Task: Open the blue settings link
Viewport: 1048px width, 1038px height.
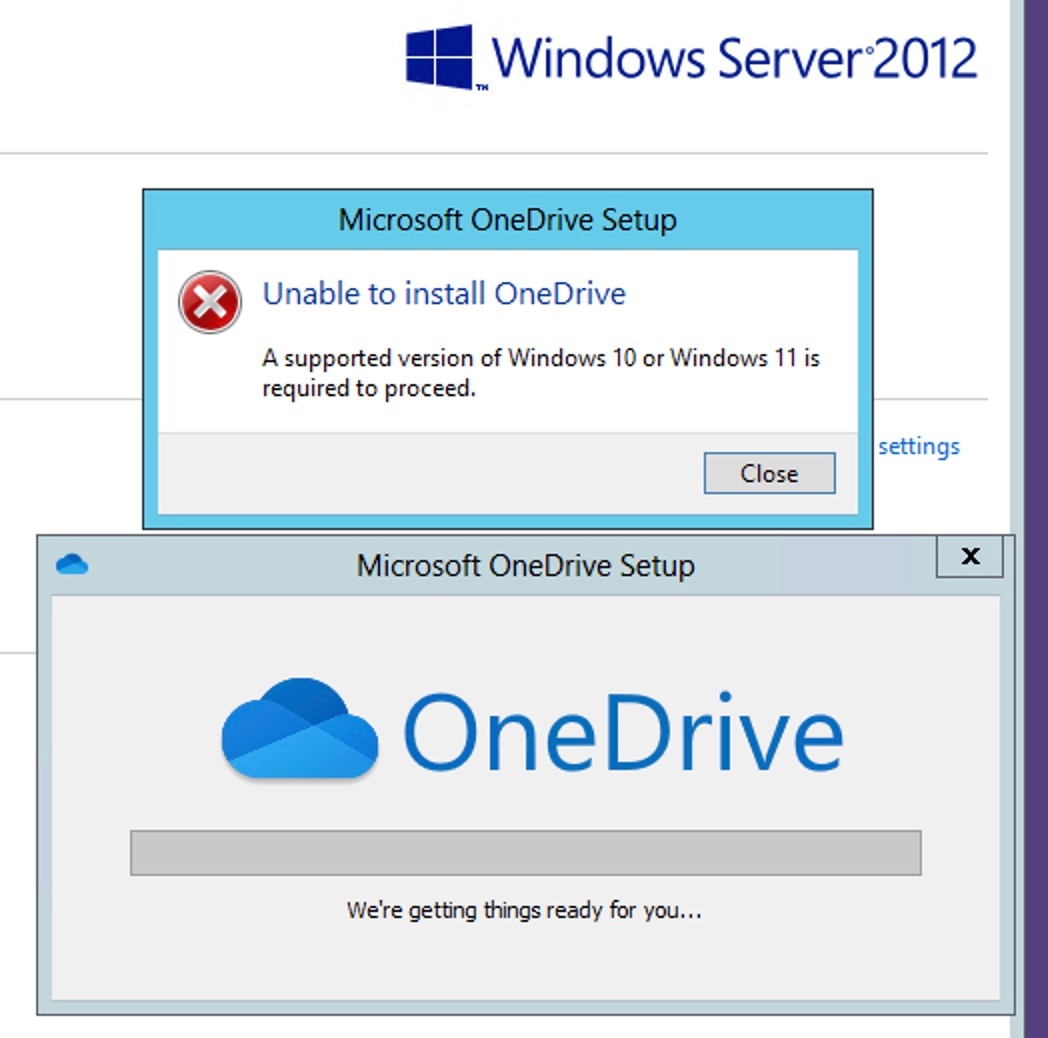Action: pyautogui.click(x=919, y=446)
